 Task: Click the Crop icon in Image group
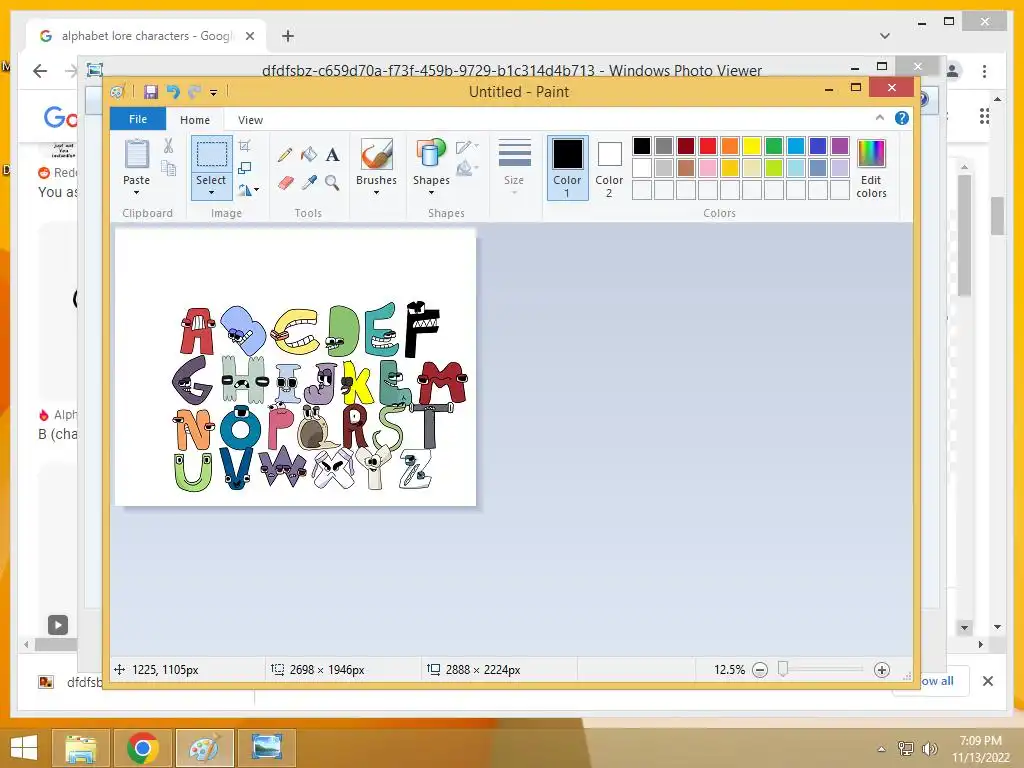(245, 146)
